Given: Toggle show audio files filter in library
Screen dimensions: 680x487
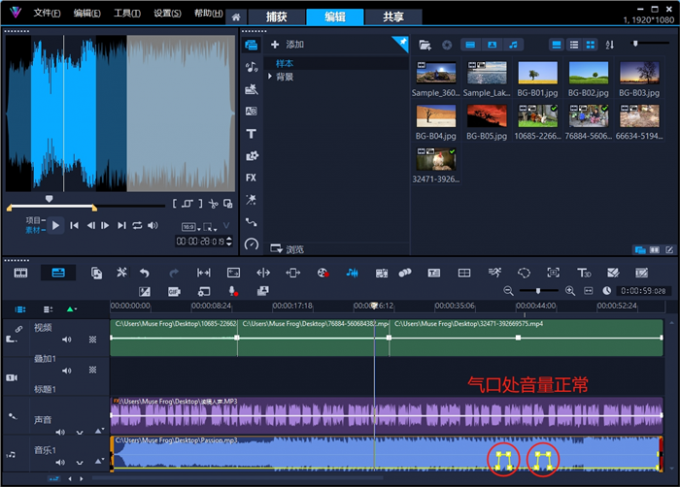Looking at the screenshot, I should (513, 45).
